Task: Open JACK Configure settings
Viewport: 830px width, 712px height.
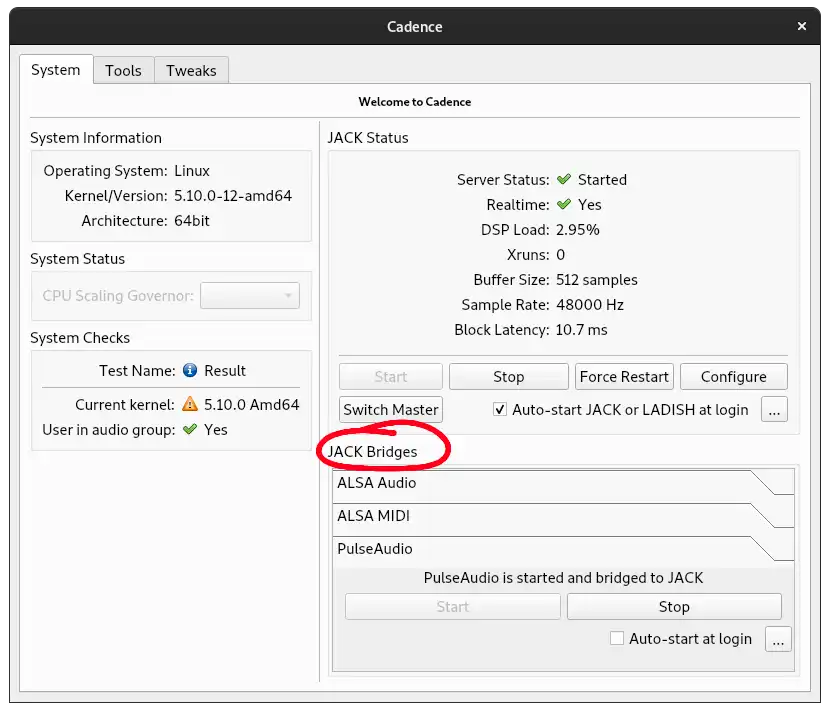Action: (x=734, y=376)
